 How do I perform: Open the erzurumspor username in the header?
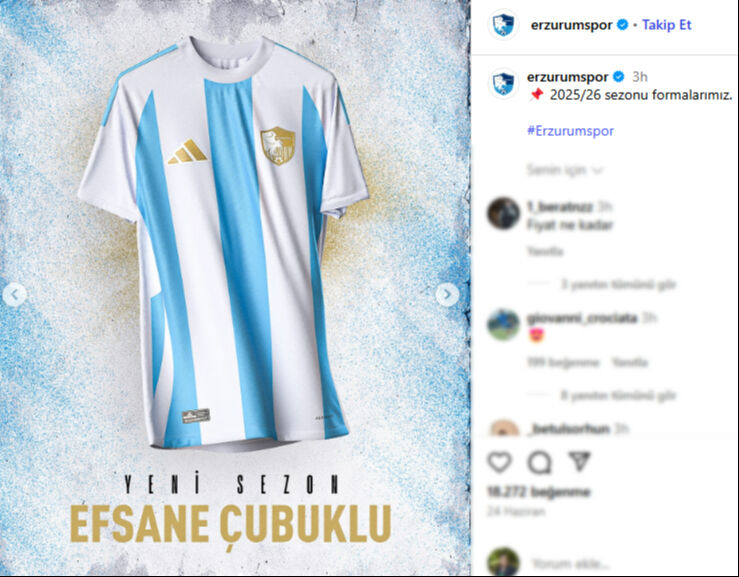pos(571,25)
